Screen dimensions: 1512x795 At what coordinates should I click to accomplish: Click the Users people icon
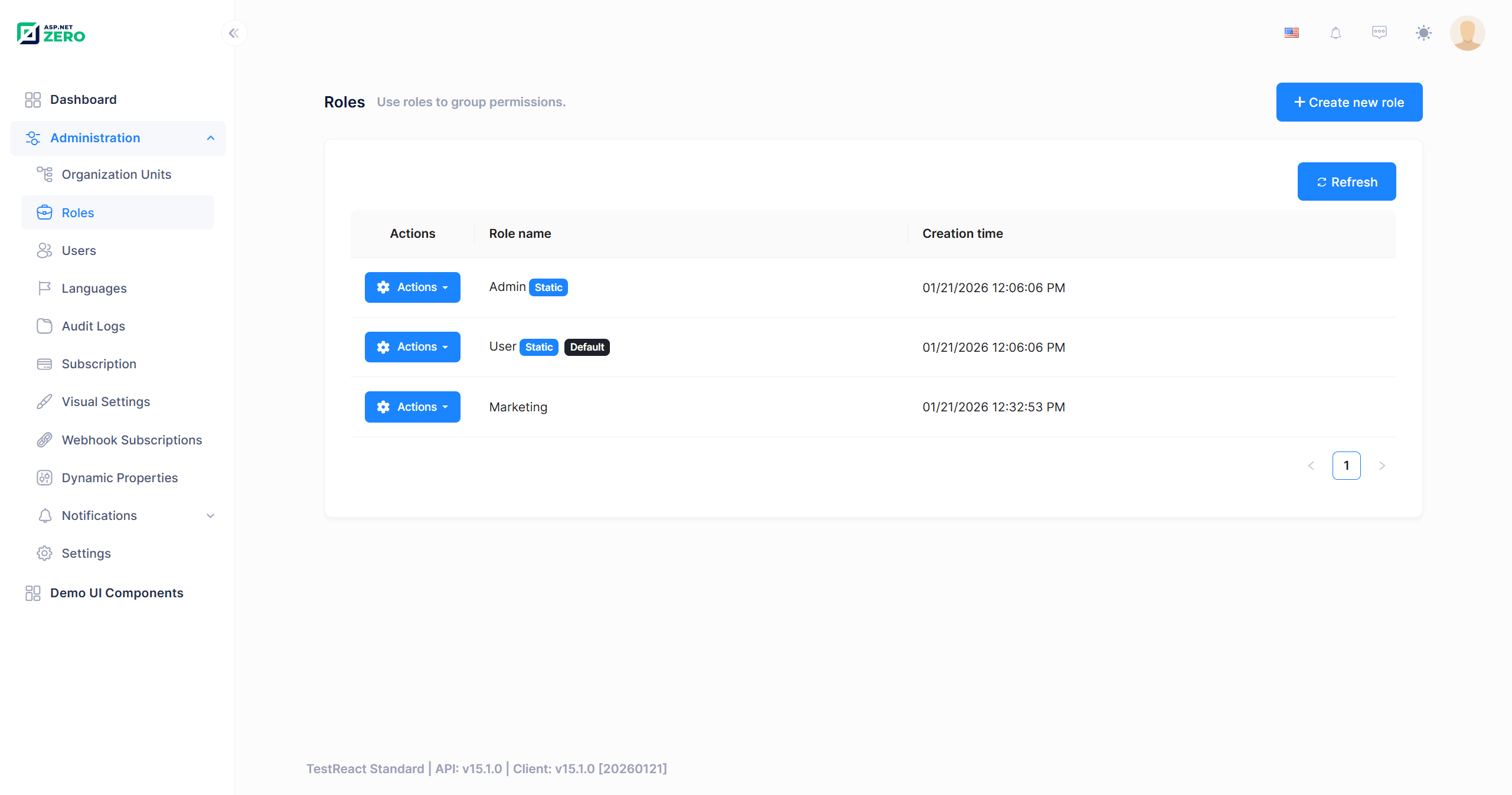(45, 251)
